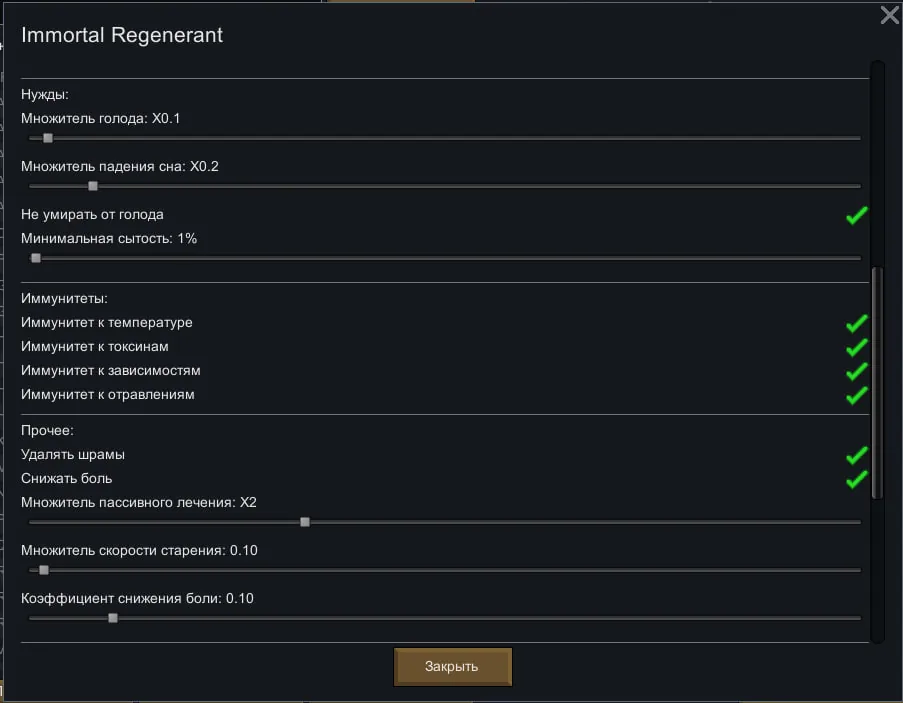The width and height of the screenshot is (903, 703).
Task: Click the Минимальная сытость slider handle
Action: tap(36, 258)
